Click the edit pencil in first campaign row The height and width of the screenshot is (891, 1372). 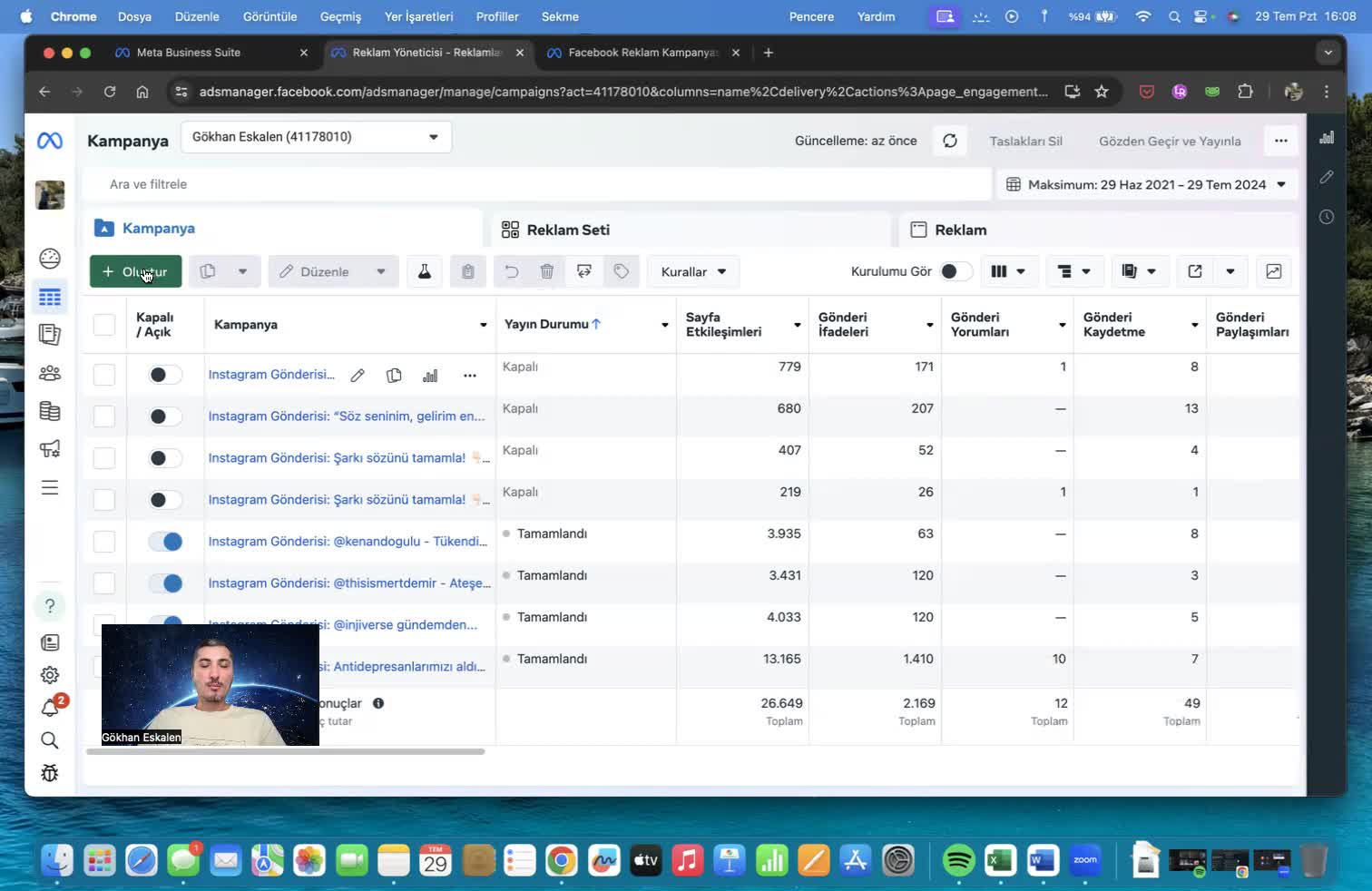coord(358,376)
